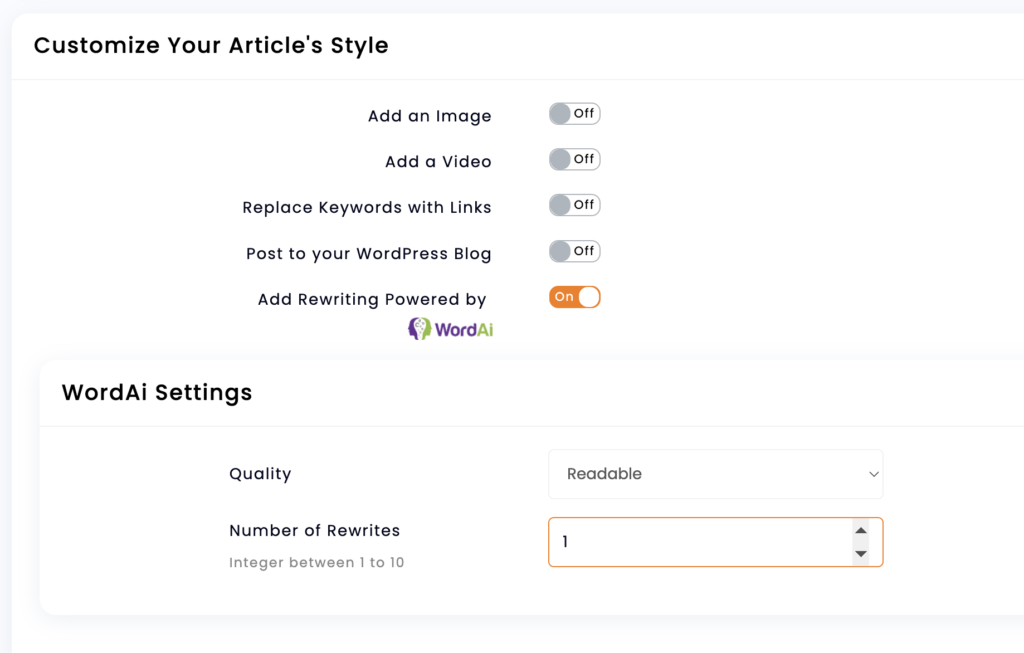Screen dimensions: 1024x653
Task: Open the Quality dropdown set to Readable
Action: point(716,474)
